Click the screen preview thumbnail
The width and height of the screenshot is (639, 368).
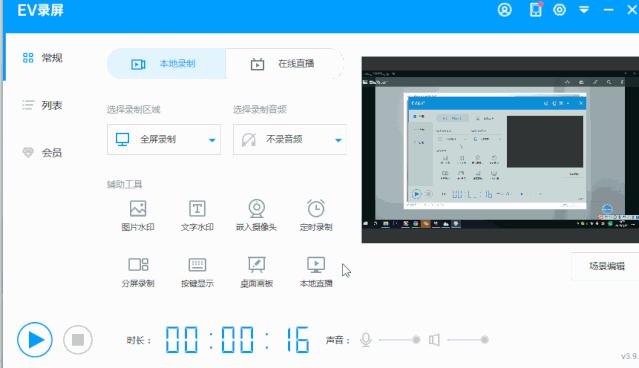click(x=500, y=150)
